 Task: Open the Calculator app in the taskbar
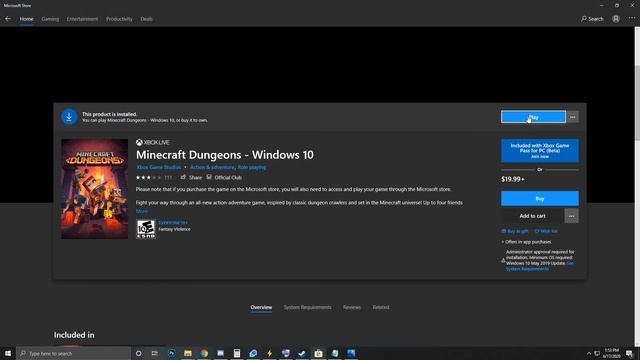point(237,353)
